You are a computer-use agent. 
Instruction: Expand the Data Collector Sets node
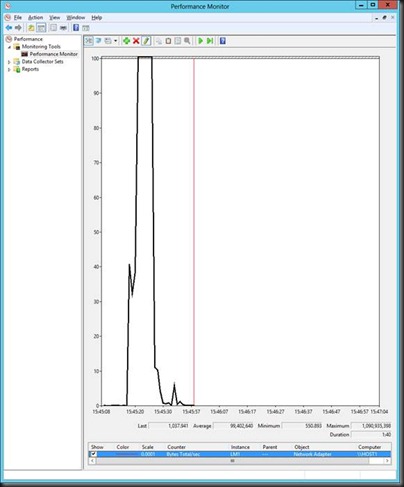point(9,62)
